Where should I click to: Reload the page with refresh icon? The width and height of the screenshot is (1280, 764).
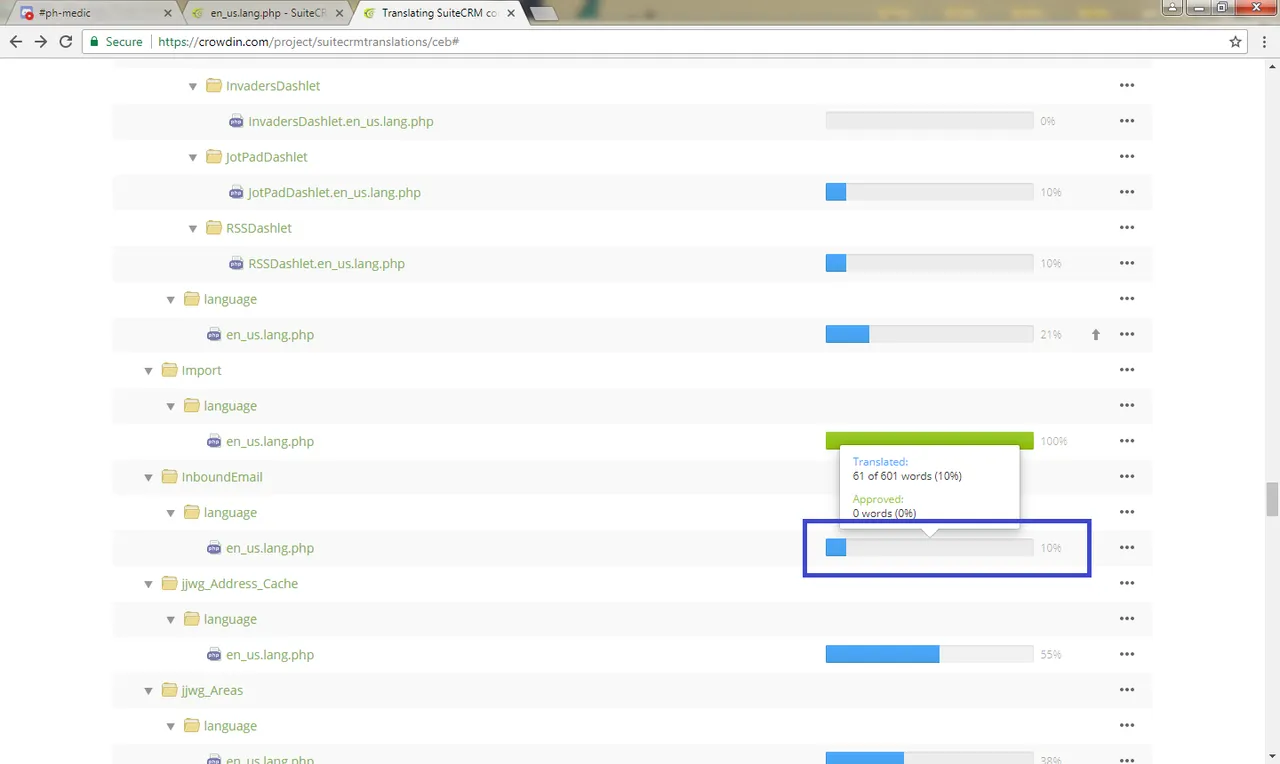[x=66, y=42]
